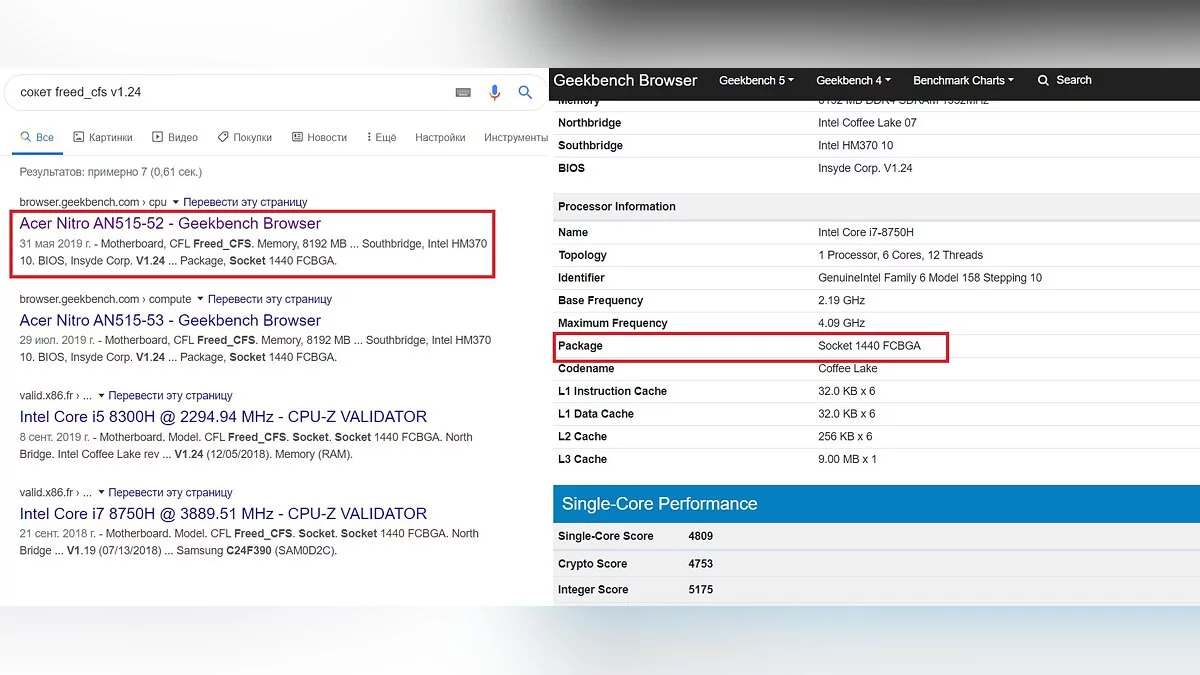Switch to the Видео search tab
Viewport: 1200px width, 675px height.
175,137
